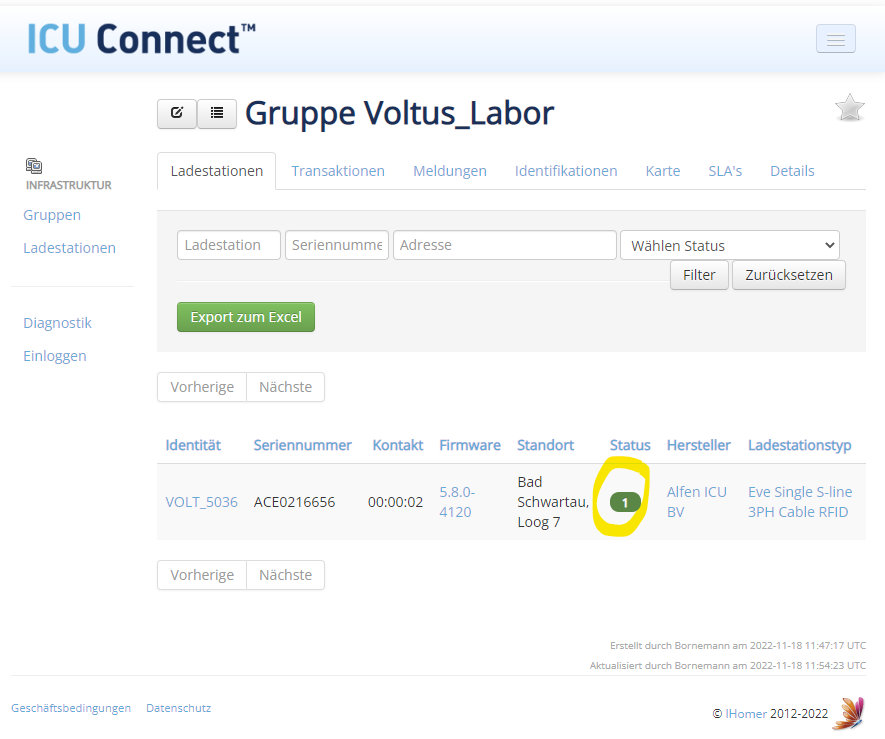This screenshot has height=739, width=885.
Task: Click Export zum Excel button
Action: 246,317
